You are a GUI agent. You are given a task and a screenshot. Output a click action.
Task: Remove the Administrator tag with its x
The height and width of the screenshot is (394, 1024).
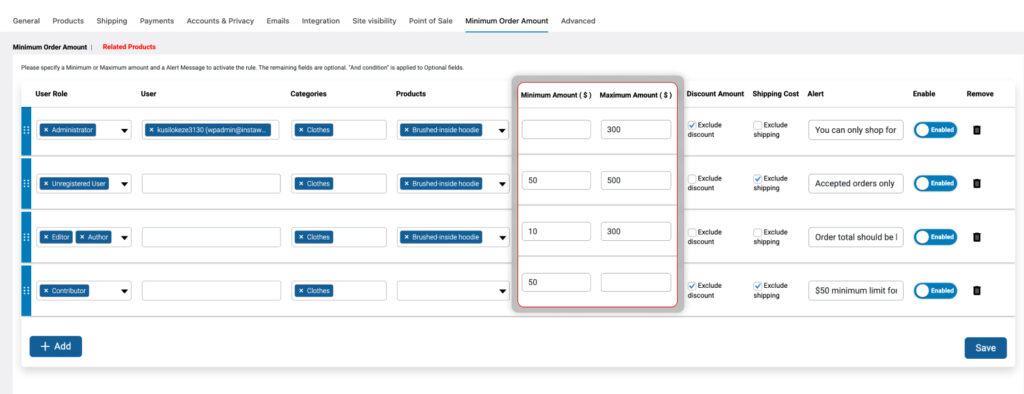pyautogui.click(x=46, y=130)
